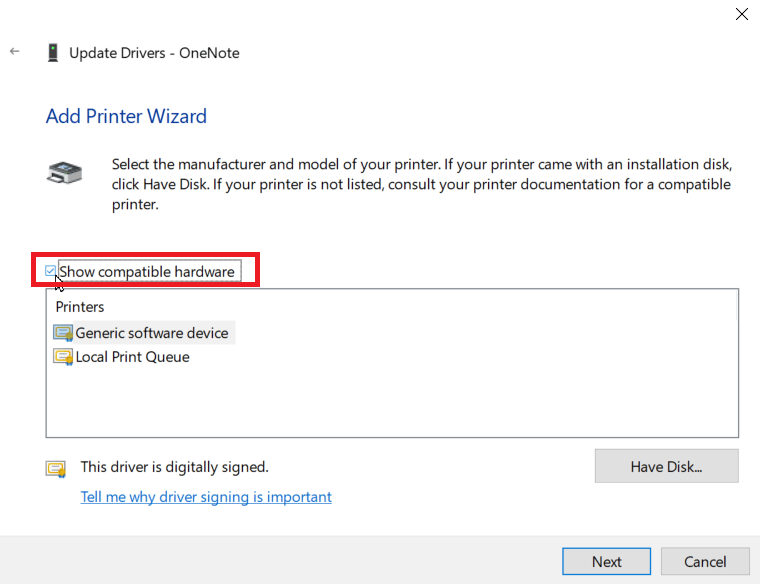Click the Have Disk... button
The image size is (760, 584).
[666, 466]
